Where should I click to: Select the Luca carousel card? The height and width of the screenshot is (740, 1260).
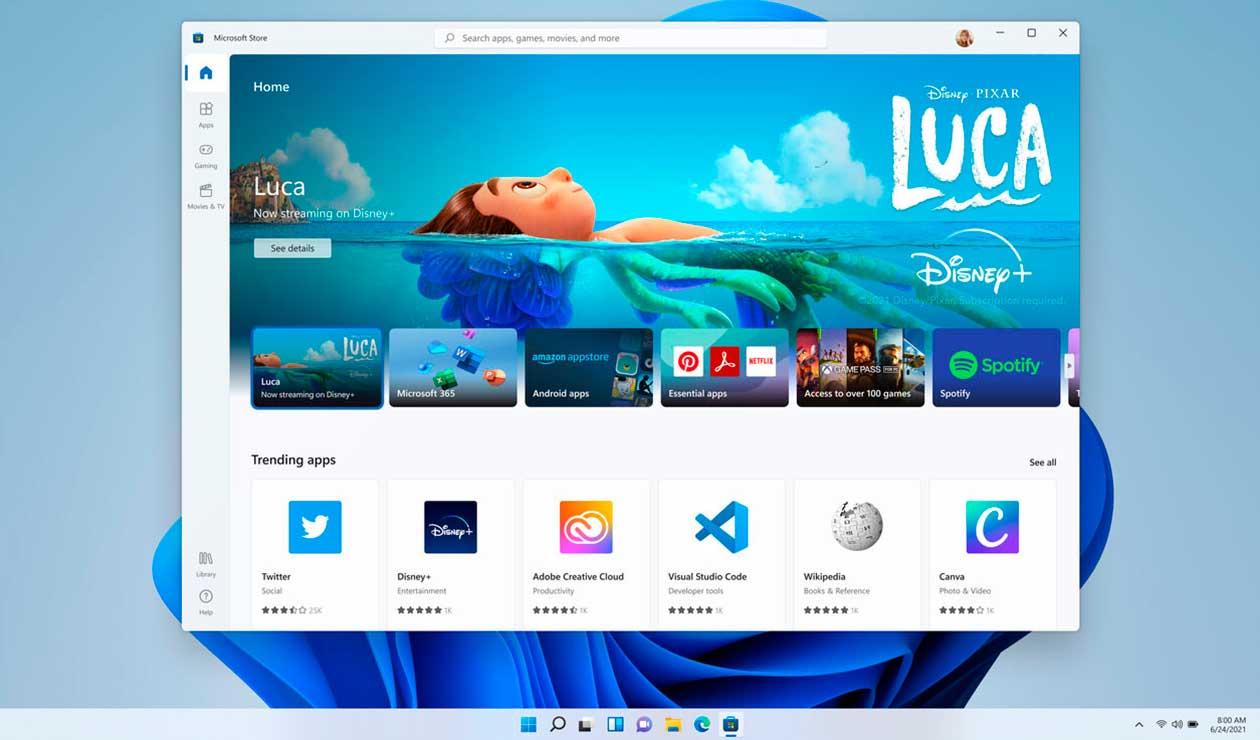tap(317, 368)
